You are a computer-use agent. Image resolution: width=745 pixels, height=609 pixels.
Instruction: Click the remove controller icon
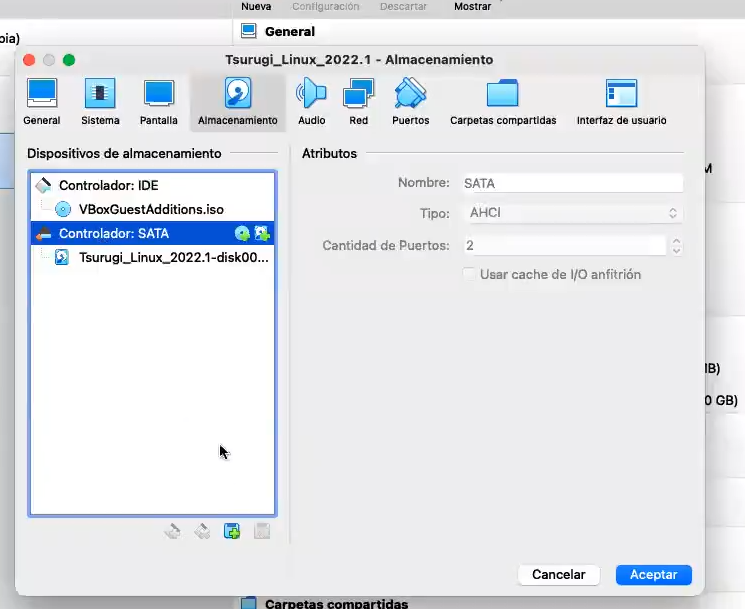(x=202, y=531)
